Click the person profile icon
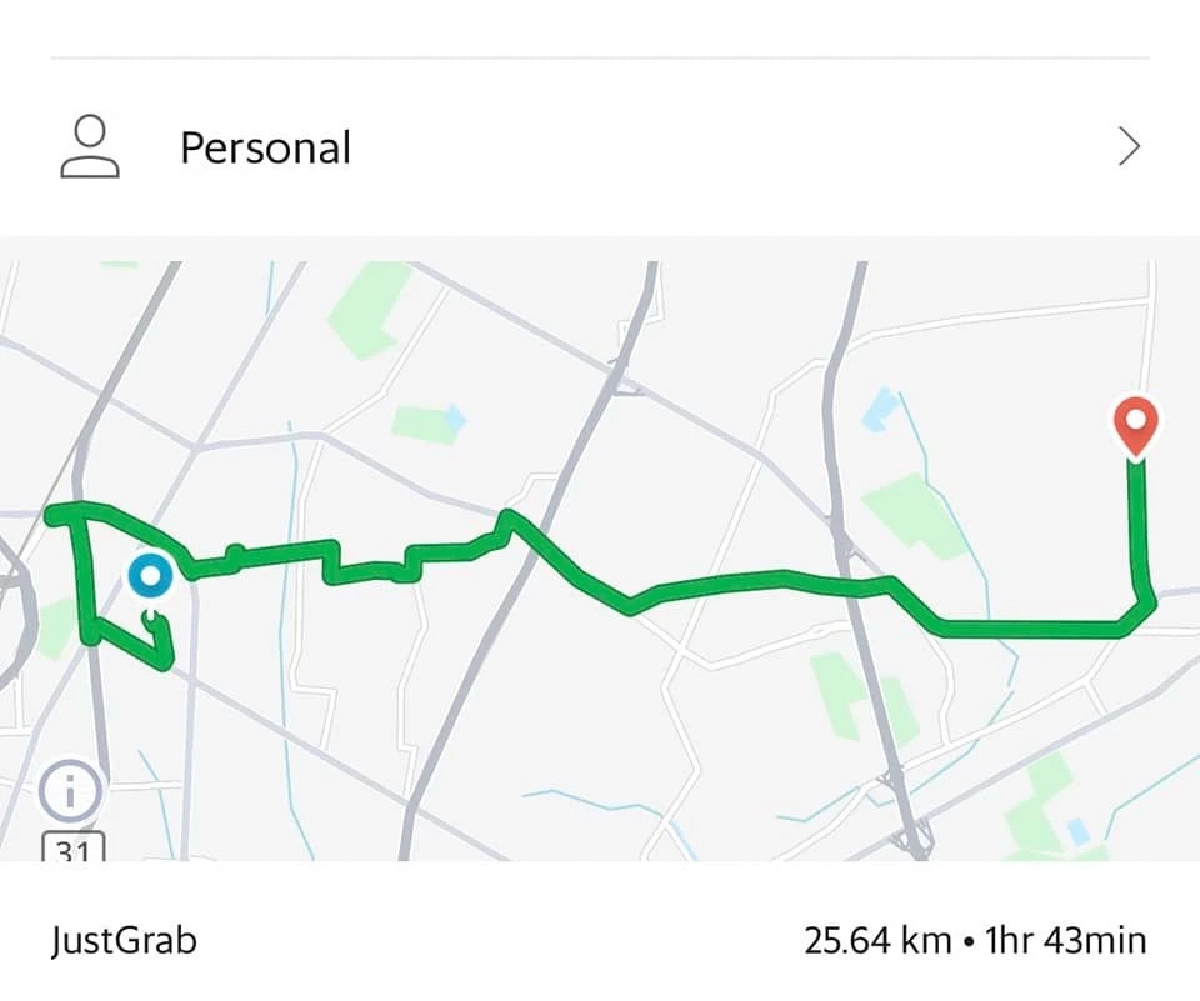This screenshot has height=1001, width=1200. coord(90,148)
